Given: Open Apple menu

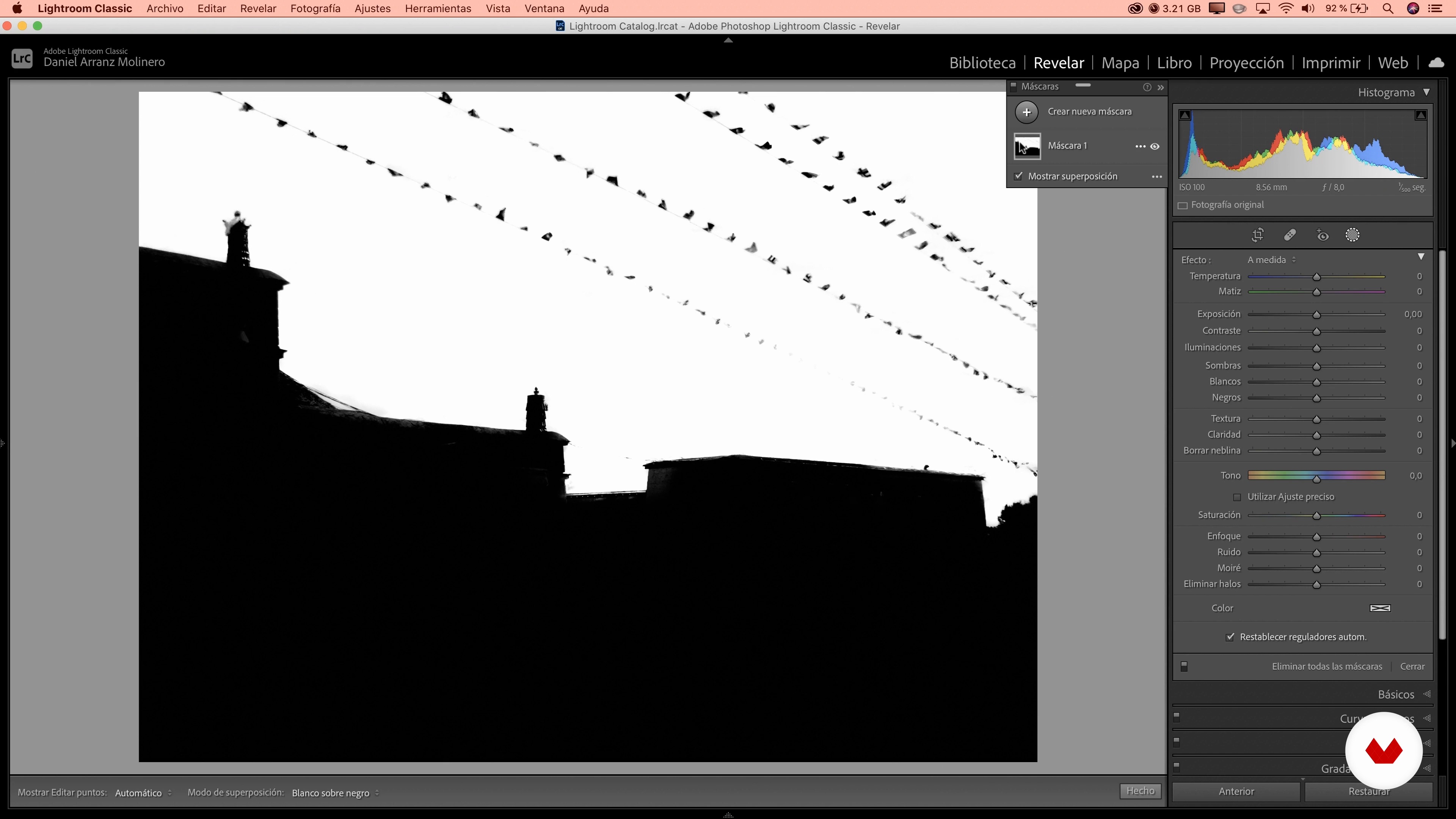Looking at the screenshot, I should pos(17,8).
